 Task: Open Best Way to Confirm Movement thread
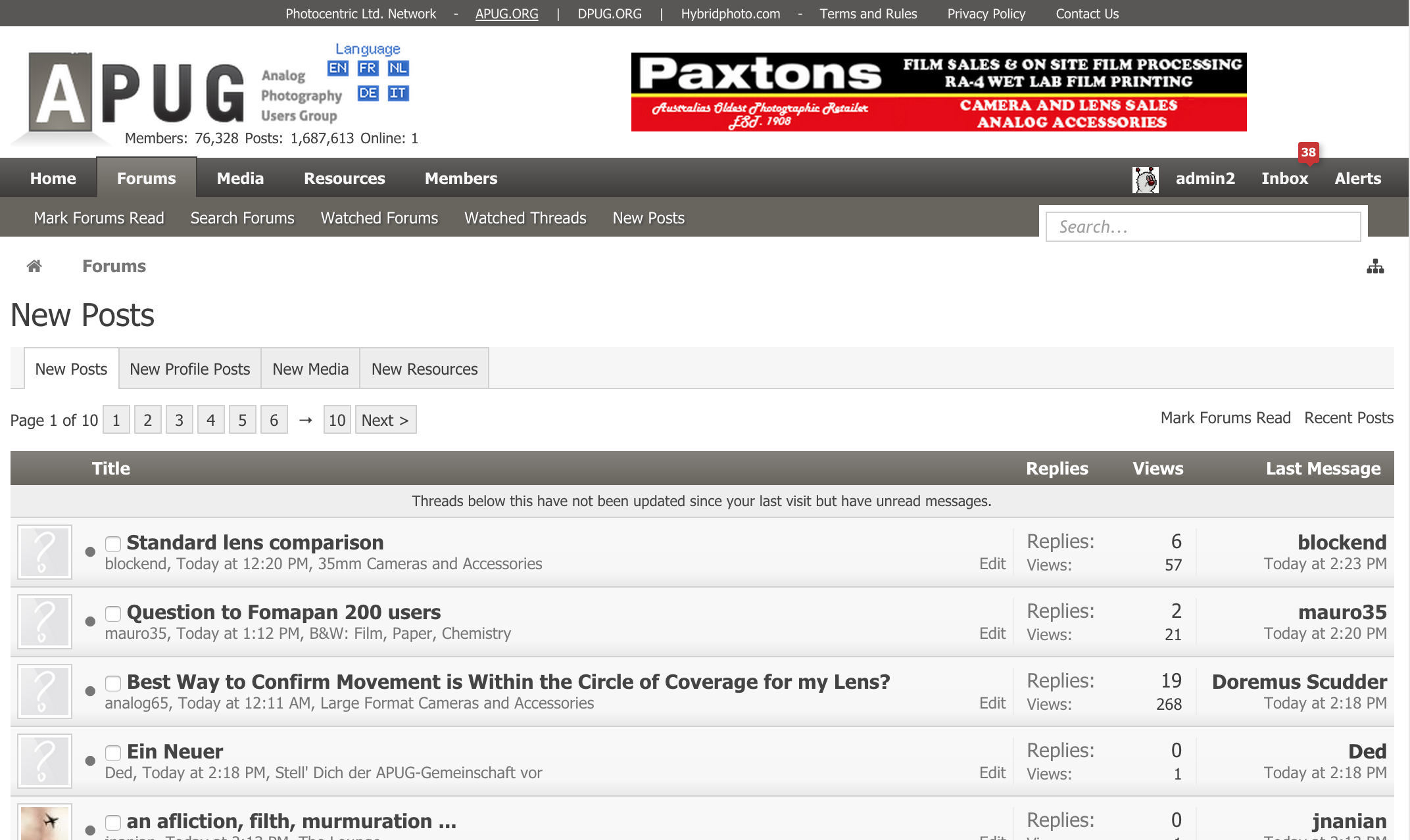(508, 682)
